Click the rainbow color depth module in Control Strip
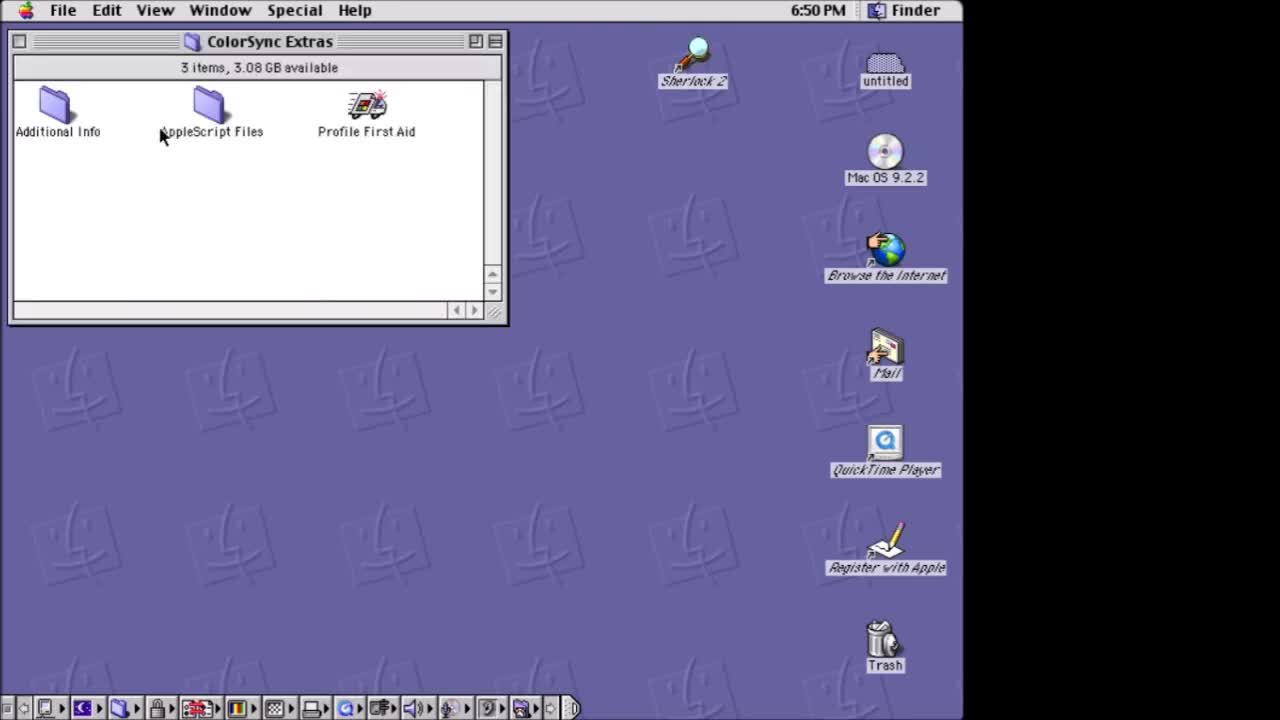 click(x=237, y=708)
